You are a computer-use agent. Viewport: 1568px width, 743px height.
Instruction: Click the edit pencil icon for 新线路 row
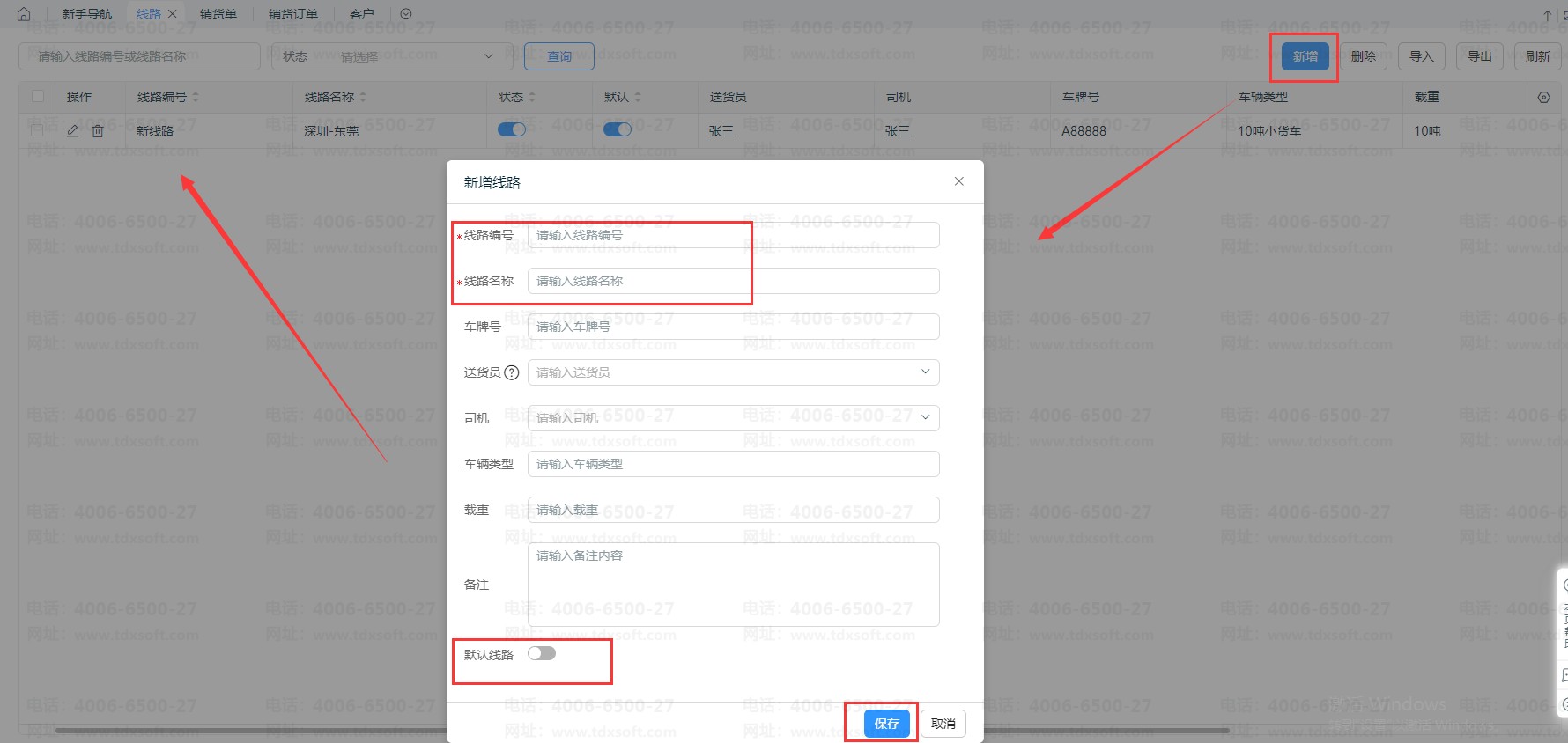73,130
